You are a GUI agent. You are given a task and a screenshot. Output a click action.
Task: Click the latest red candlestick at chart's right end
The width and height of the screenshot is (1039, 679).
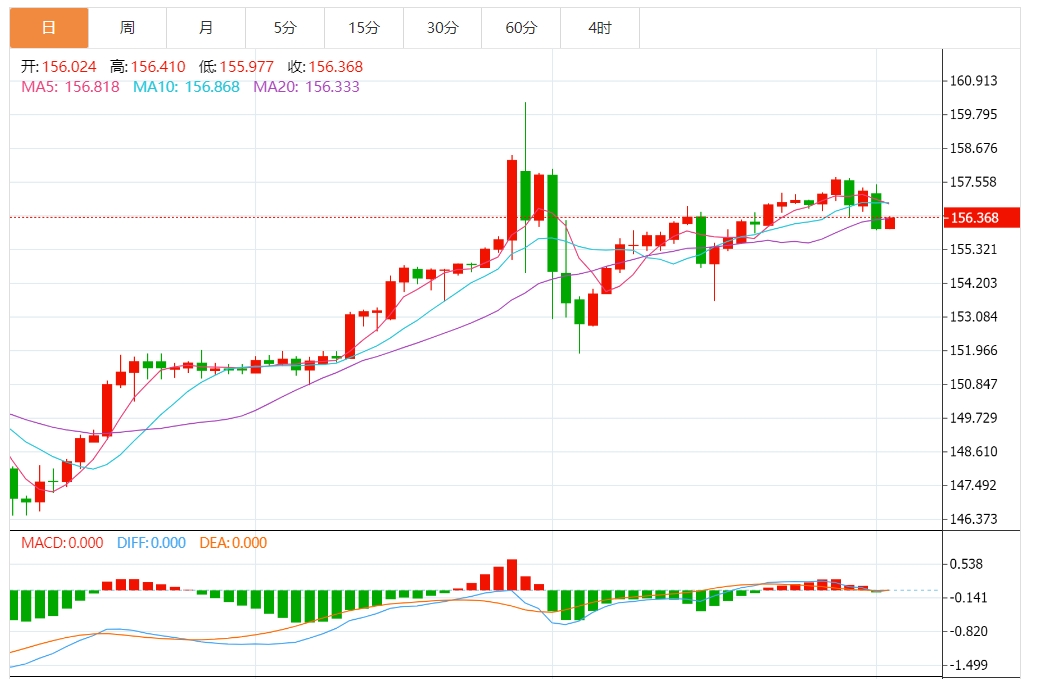pyautogui.click(x=890, y=223)
